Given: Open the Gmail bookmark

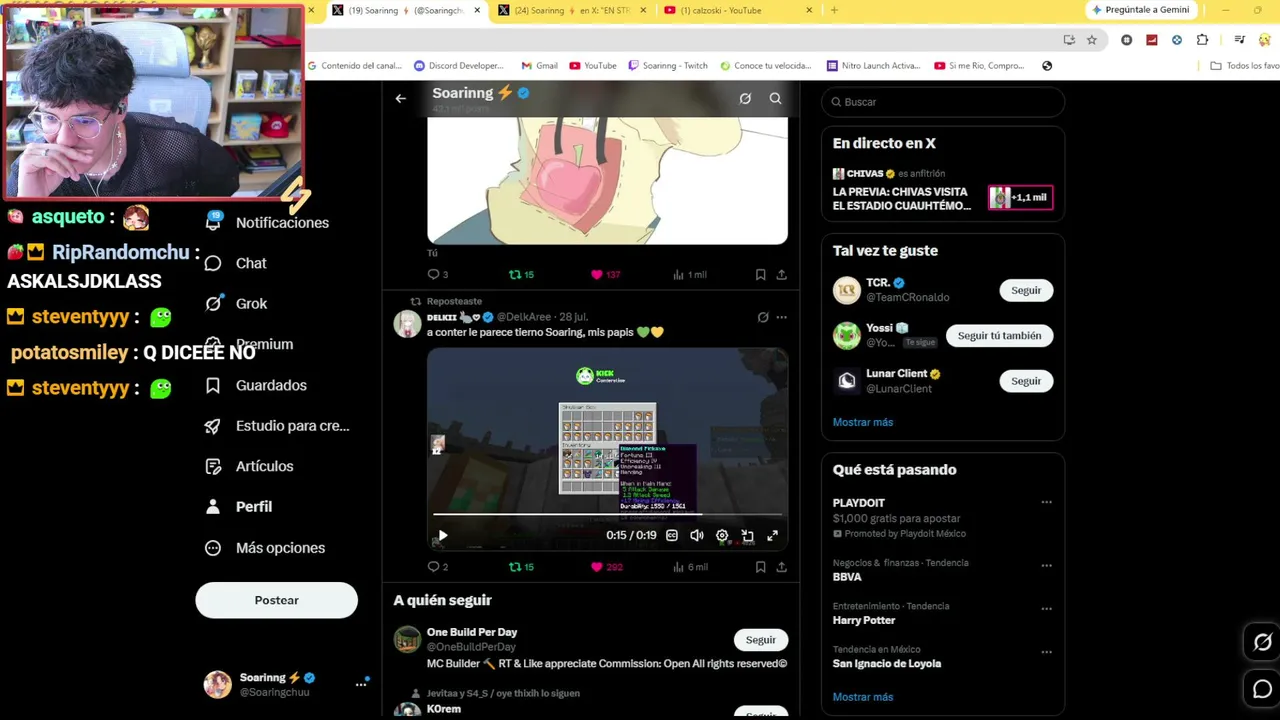Looking at the screenshot, I should coord(539,66).
